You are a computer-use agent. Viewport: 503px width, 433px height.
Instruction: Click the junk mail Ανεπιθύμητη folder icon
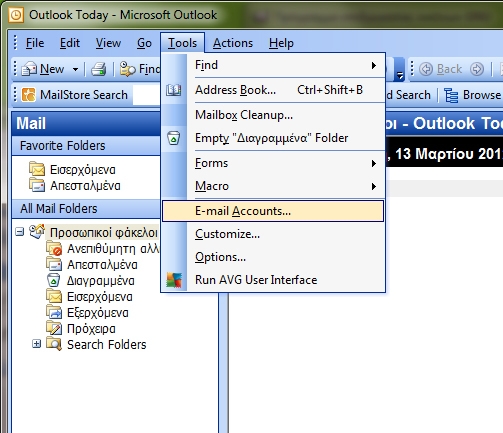point(54,249)
